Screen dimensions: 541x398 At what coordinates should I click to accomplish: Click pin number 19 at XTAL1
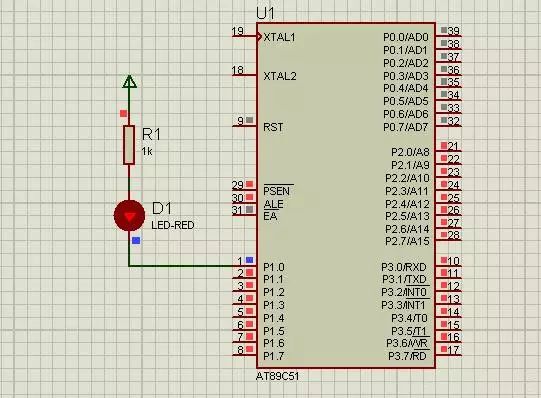point(238,31)
